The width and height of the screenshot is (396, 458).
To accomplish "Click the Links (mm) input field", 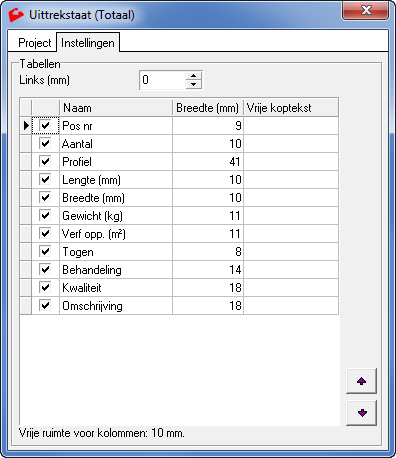I will pyautogui.click(x=162, y=80).
